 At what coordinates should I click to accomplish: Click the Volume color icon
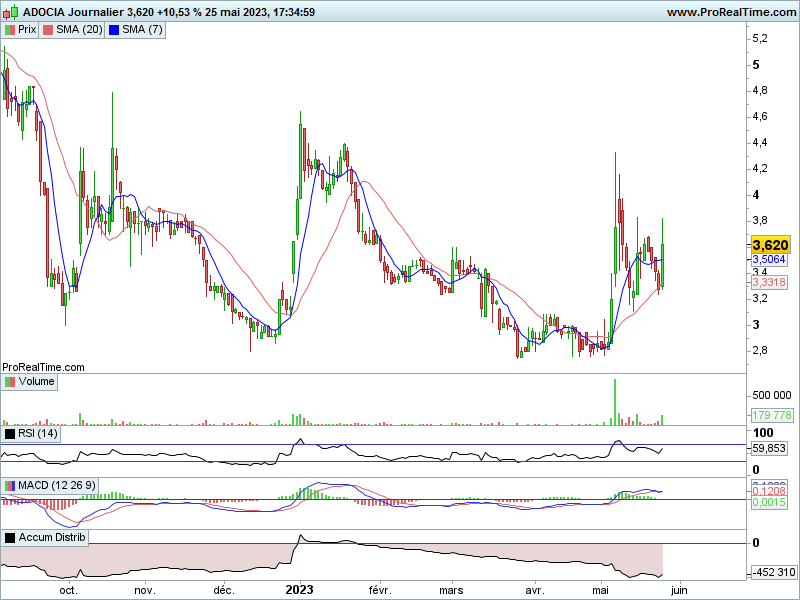pyautogui.click(x=10, y=382)
